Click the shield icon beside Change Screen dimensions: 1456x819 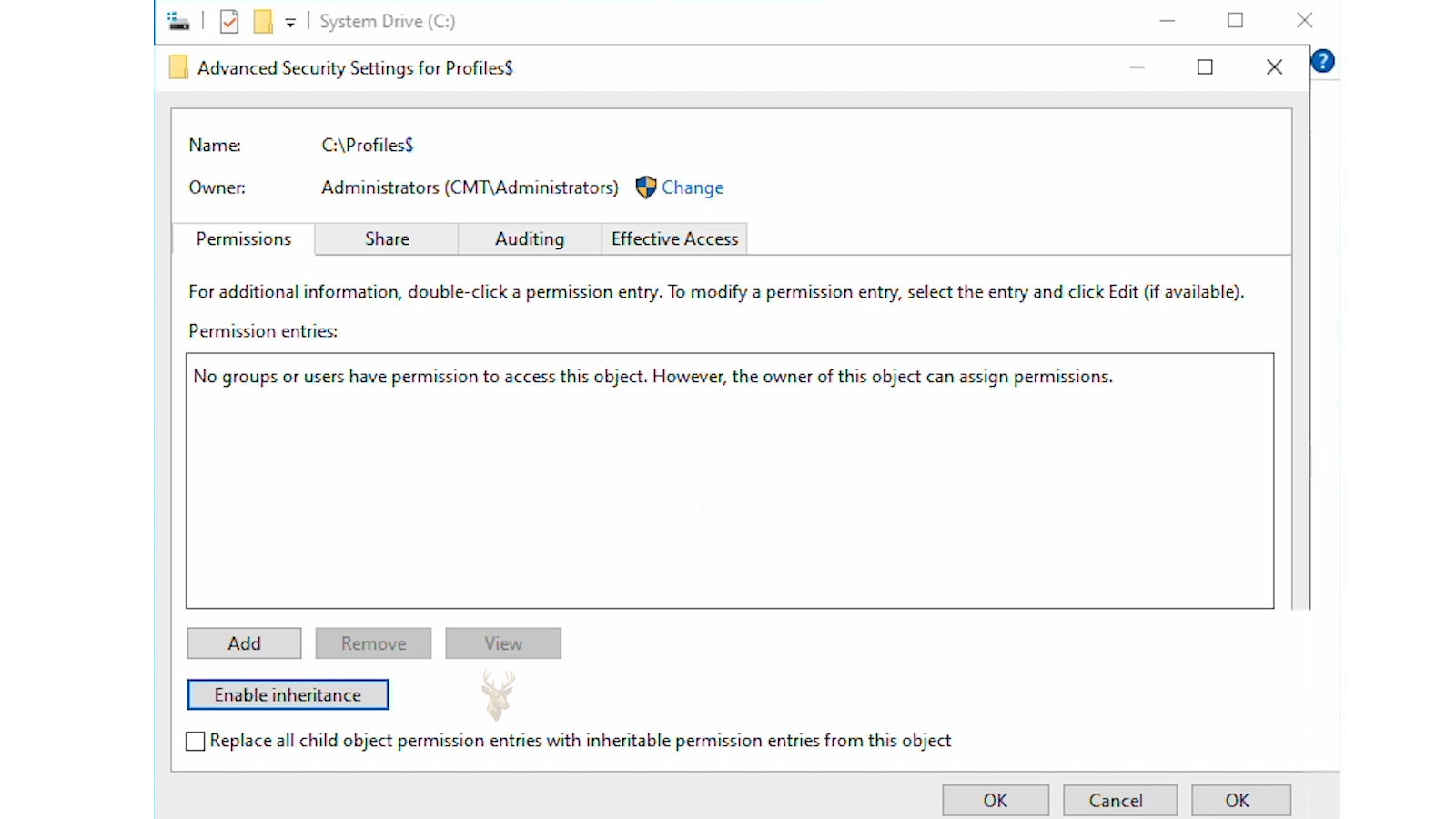646,187
